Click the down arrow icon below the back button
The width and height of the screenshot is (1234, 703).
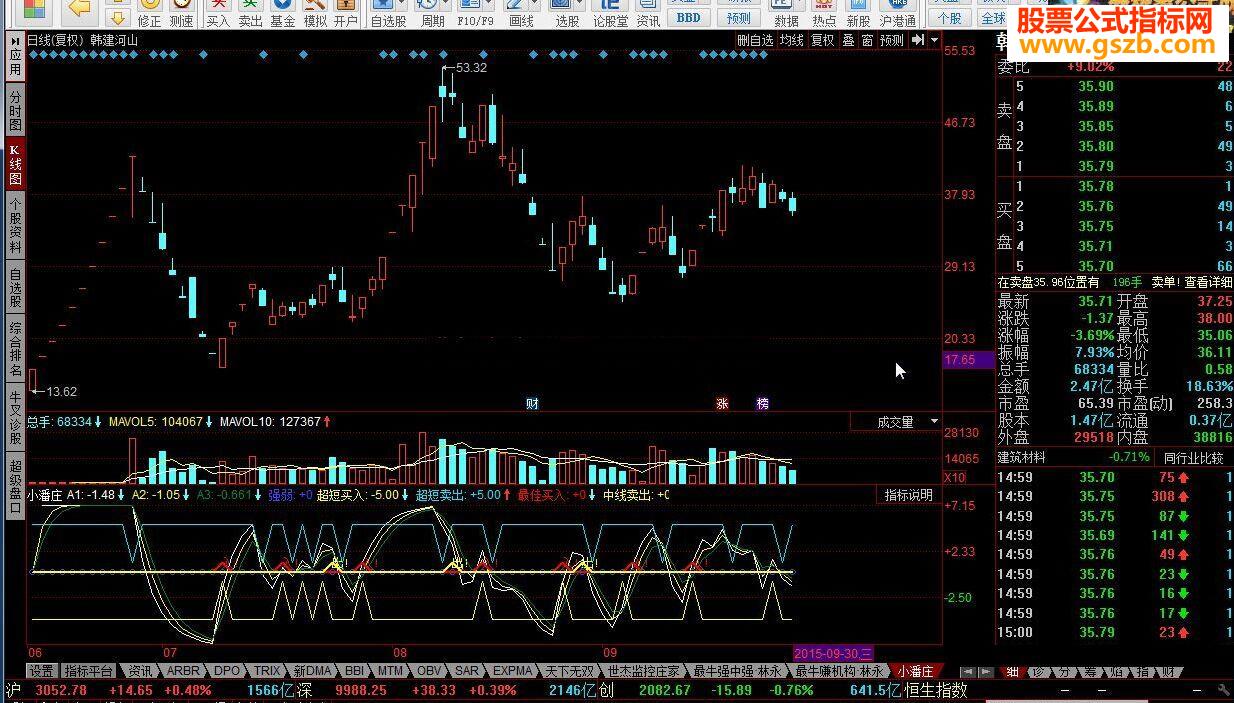pyautogui.click(x=117, y=17)
